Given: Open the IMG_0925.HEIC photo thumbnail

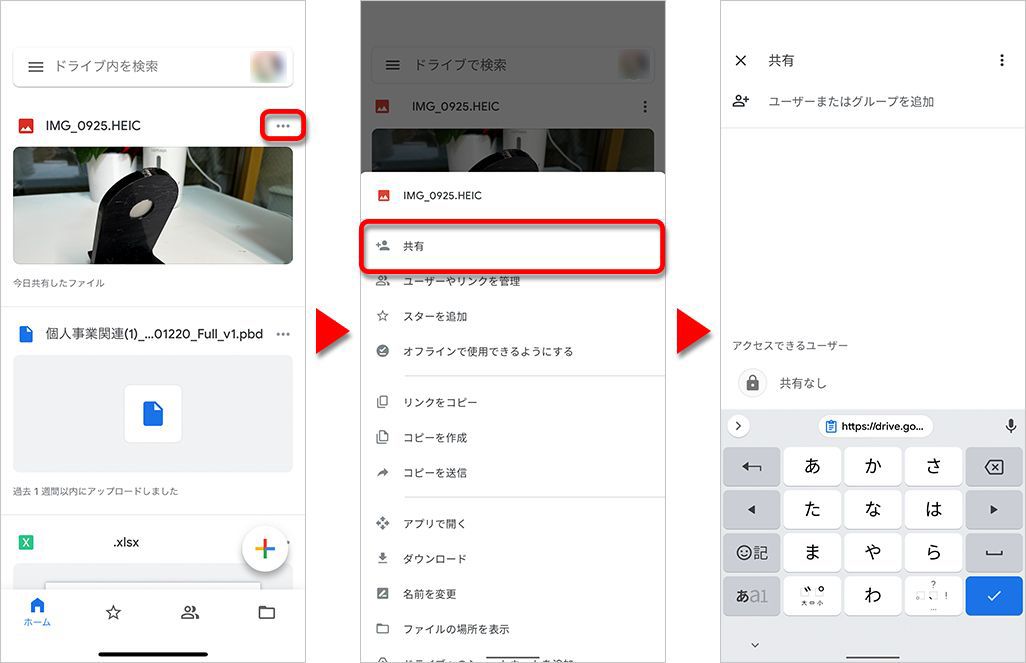Looking at the screenshot, I should pos(152,206).
